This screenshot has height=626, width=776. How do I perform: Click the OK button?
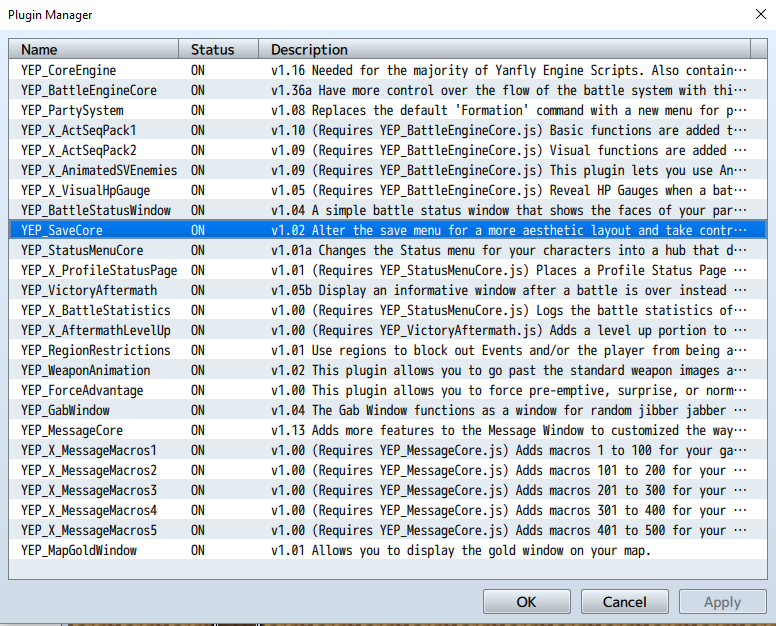(x=527, y=602)
